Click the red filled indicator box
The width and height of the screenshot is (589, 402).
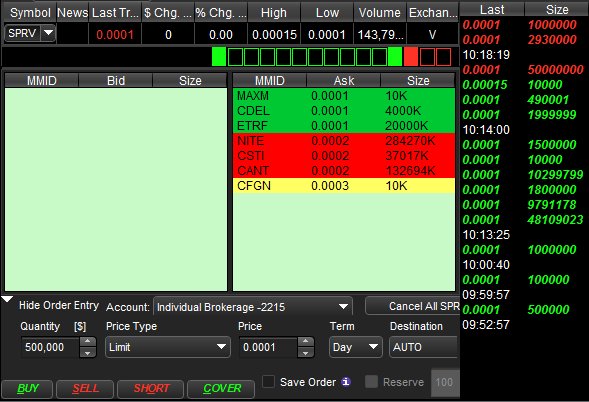[411, 57]
